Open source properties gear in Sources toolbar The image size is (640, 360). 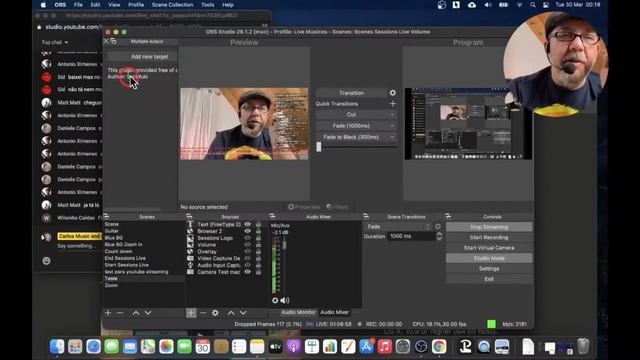click(x=215, y=313)
